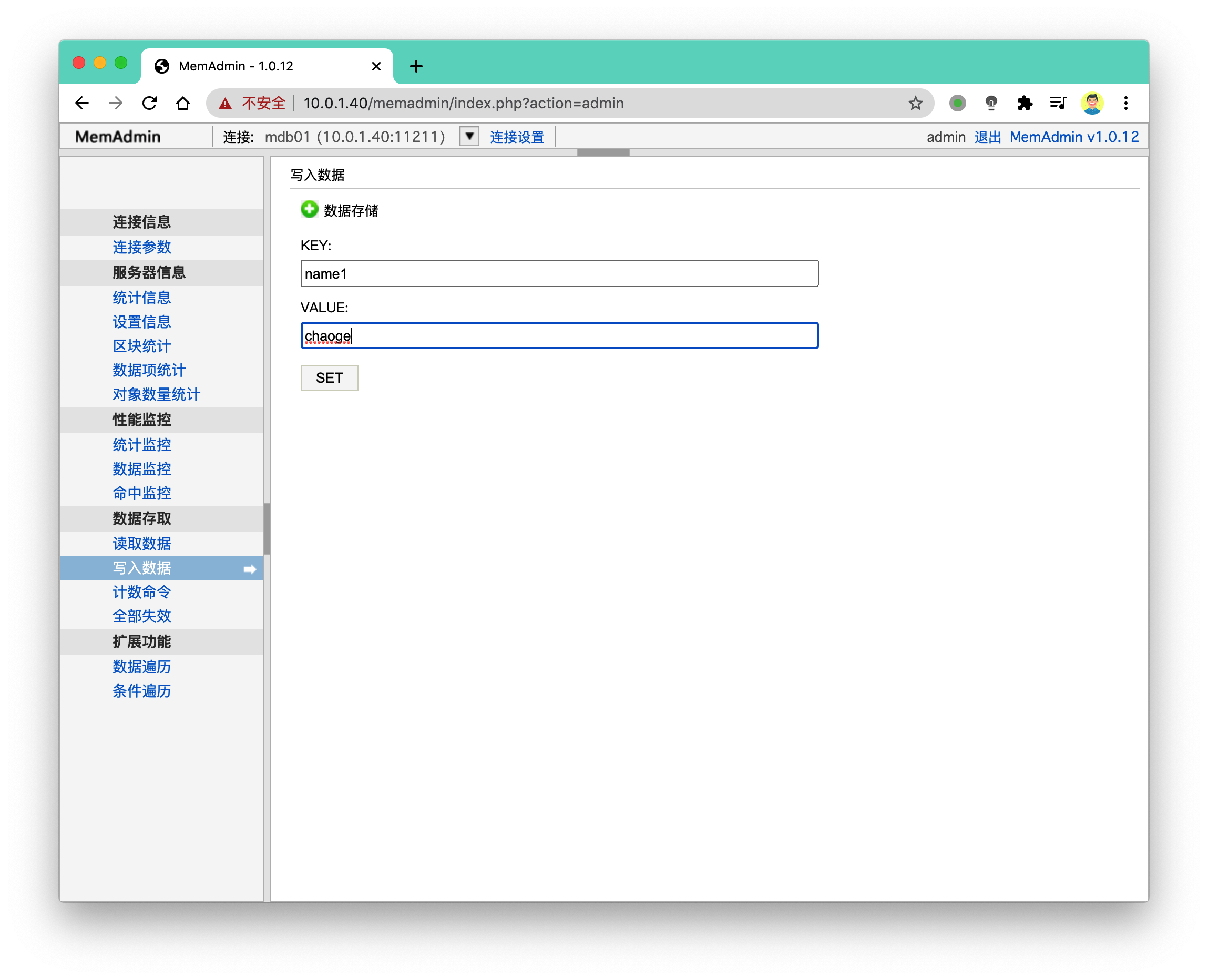1208x980 pixels.
Task: Open 命中监控 in the sidebar
Action: (x=142, y=493)
